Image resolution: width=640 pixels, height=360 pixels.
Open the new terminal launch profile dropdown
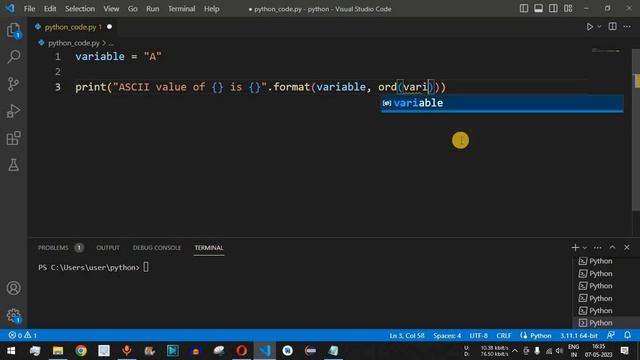click(585, 248)
